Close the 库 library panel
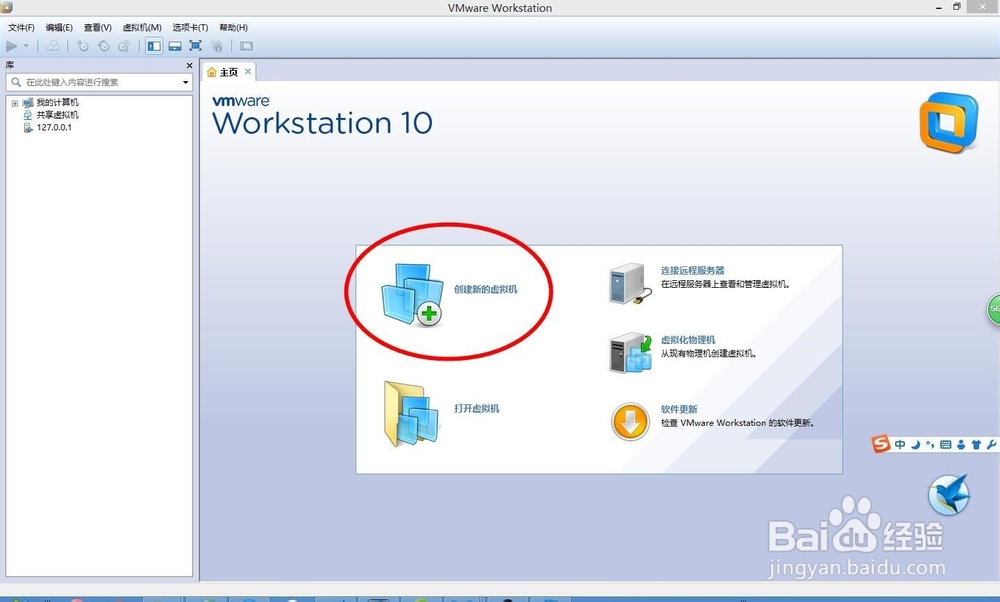Screen dimensions: 1000x602 click(x=189, y=65)
